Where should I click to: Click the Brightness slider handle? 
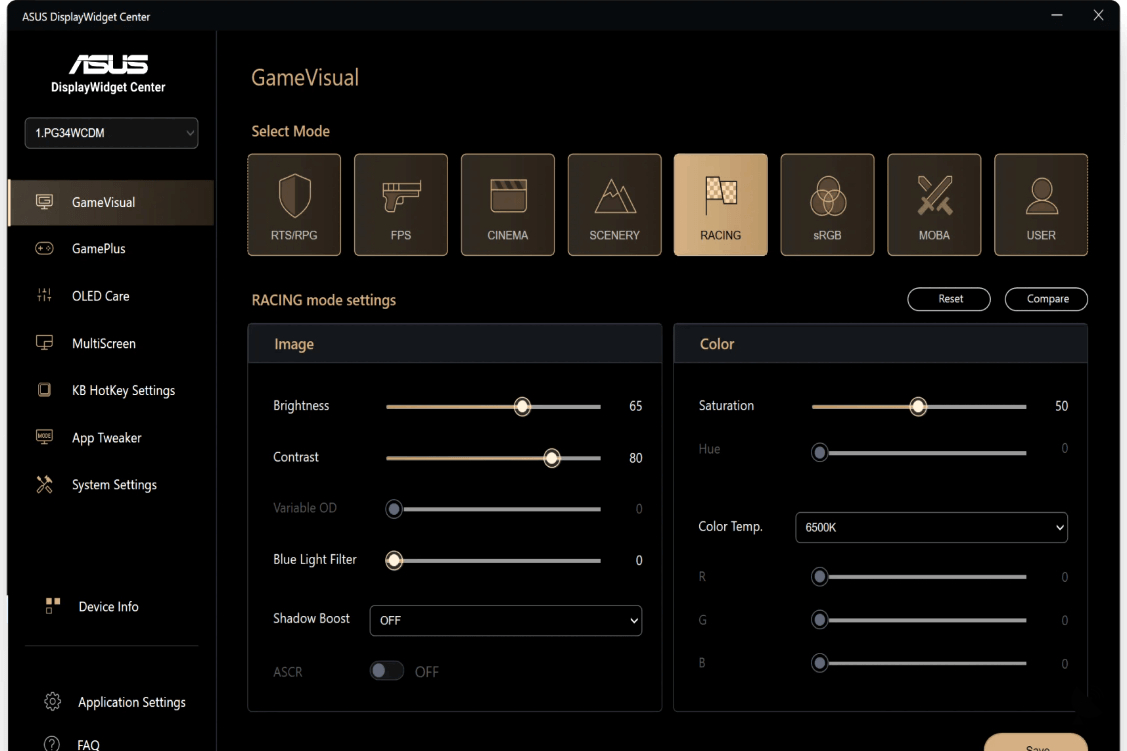coord(523,407)
